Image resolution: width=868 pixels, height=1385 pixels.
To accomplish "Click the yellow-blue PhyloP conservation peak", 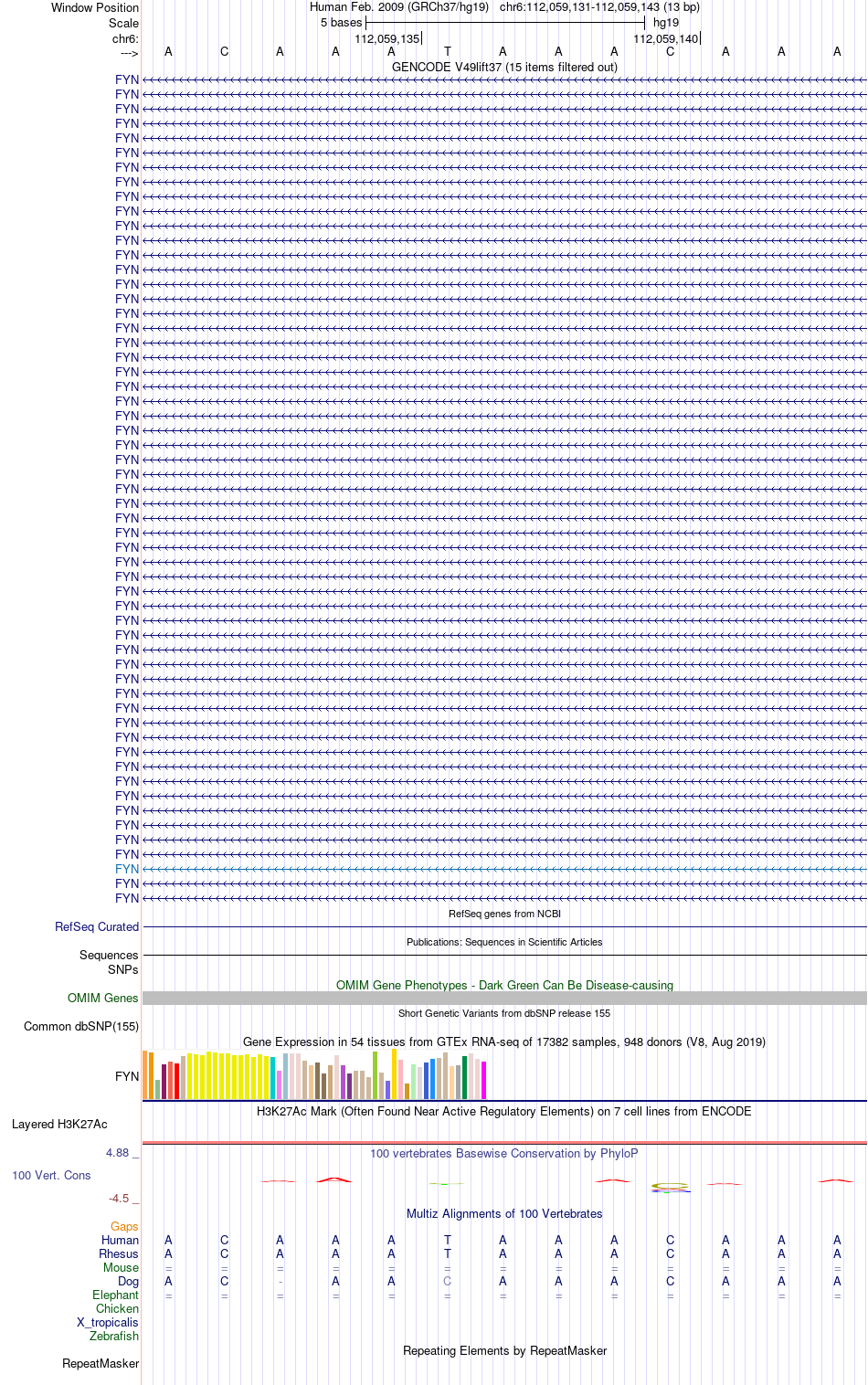I will (671, 1188).
